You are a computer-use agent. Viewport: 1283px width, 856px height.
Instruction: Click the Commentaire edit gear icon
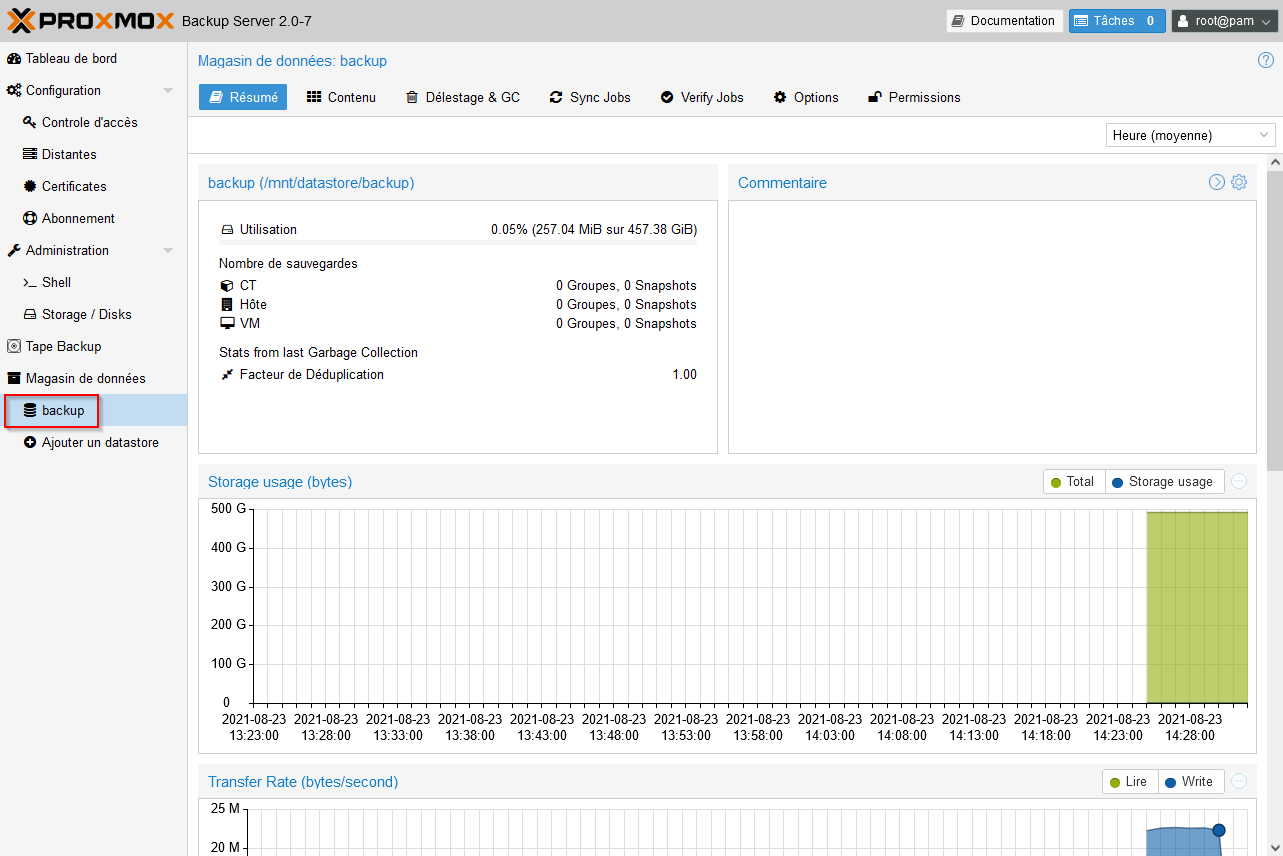[x=1239, y=182]
